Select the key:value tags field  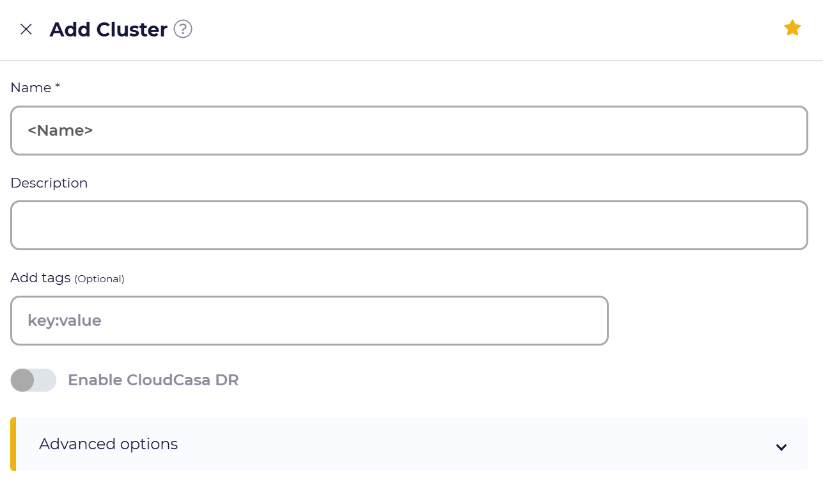[309, 321]
